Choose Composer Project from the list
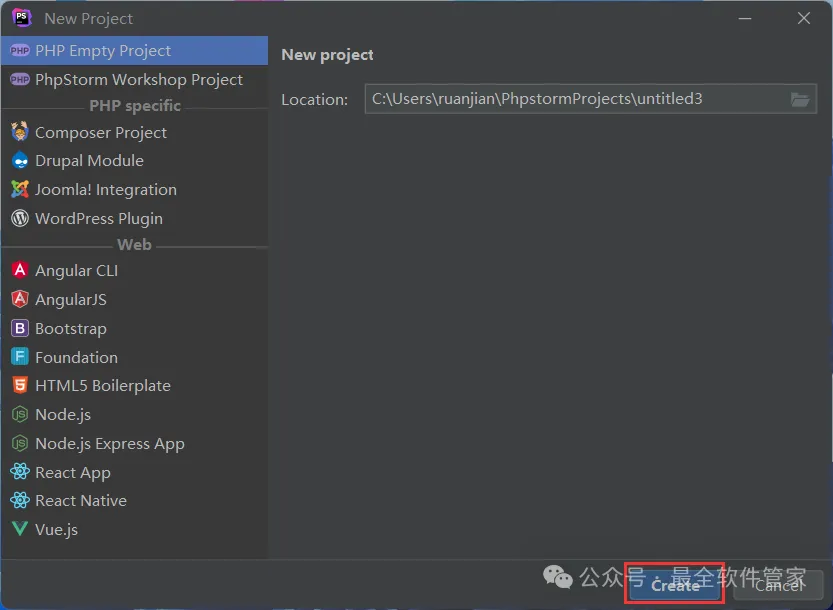833x610 pixels. 134,132
